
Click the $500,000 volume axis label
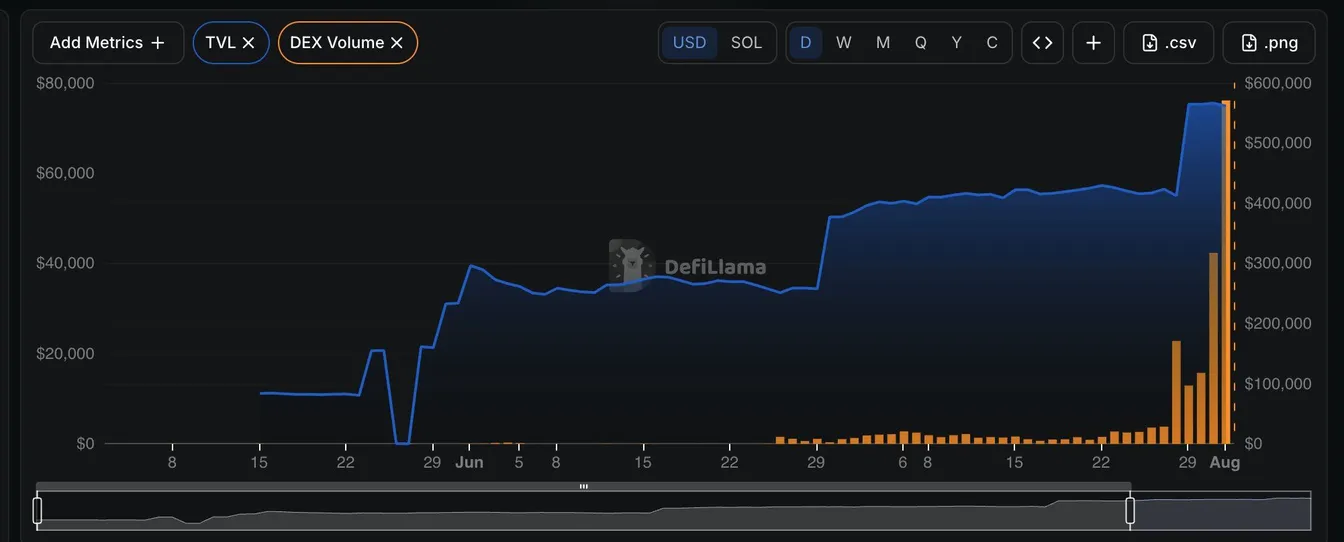(x=1278, y=143)
